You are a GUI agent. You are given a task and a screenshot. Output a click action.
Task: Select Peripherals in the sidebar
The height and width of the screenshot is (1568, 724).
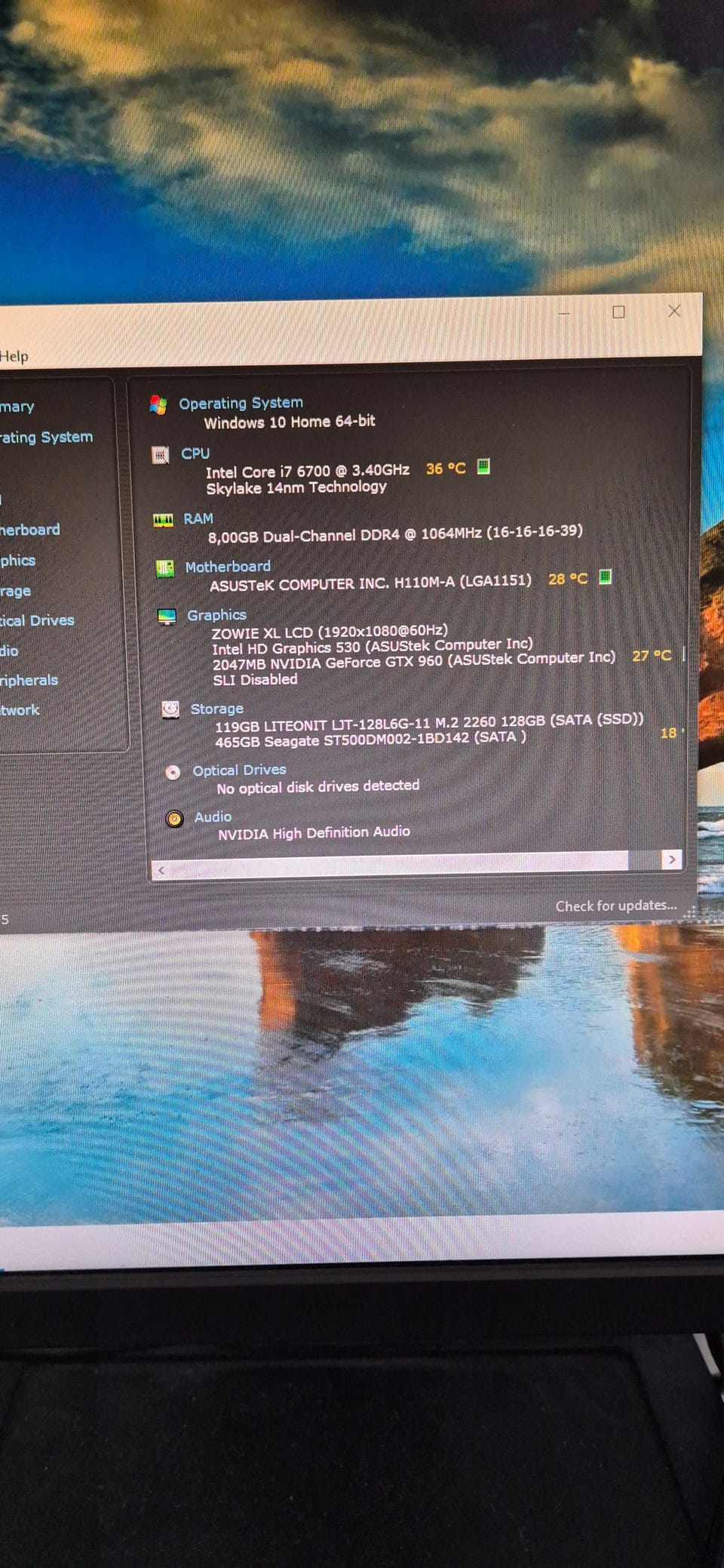tap(29, 680)
